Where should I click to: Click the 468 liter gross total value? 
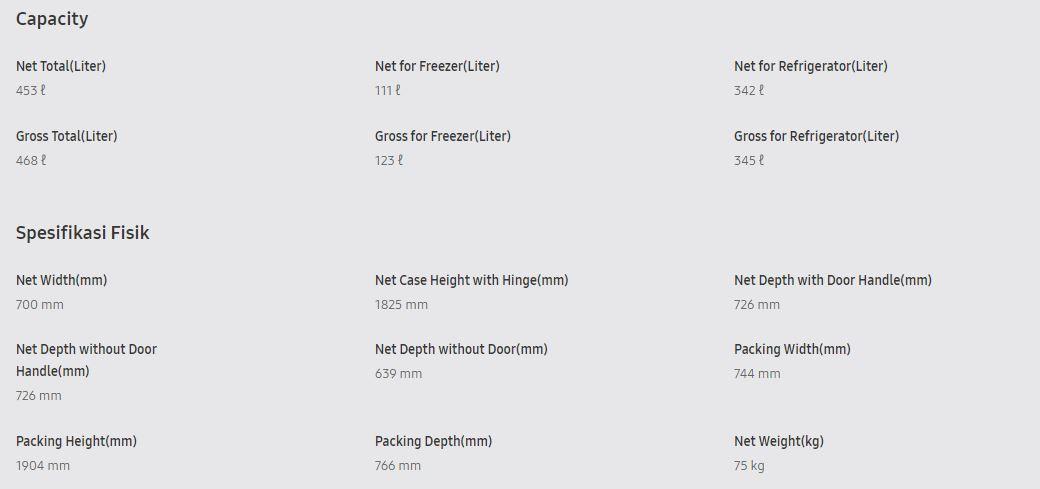31,160
